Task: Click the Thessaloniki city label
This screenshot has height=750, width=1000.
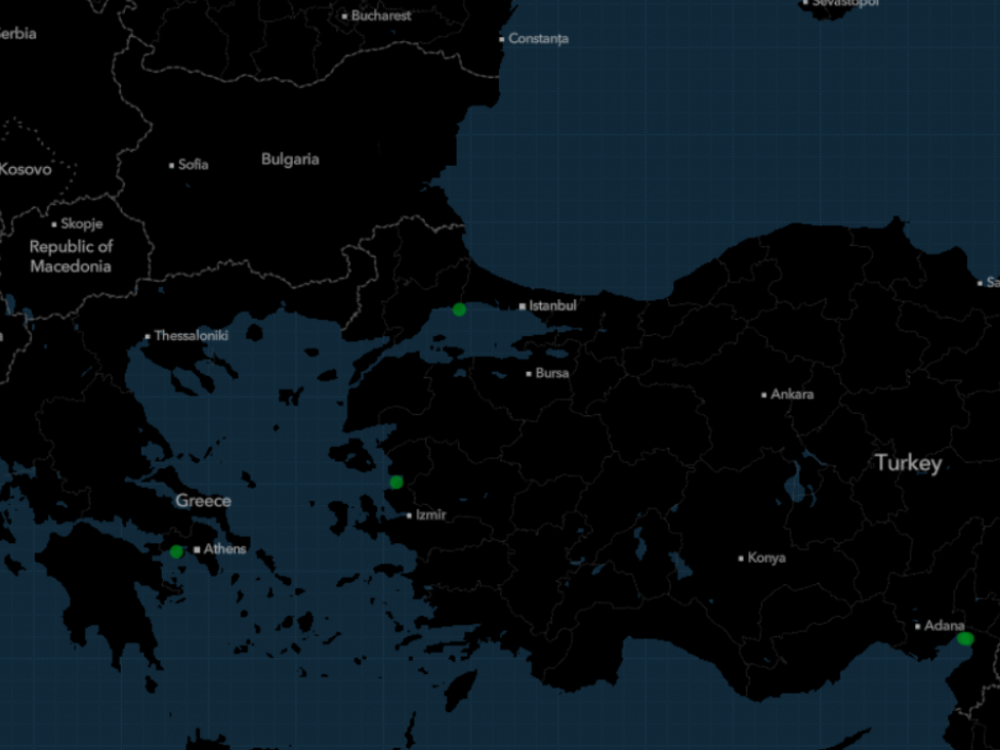Action: click(x=191, y=336)
